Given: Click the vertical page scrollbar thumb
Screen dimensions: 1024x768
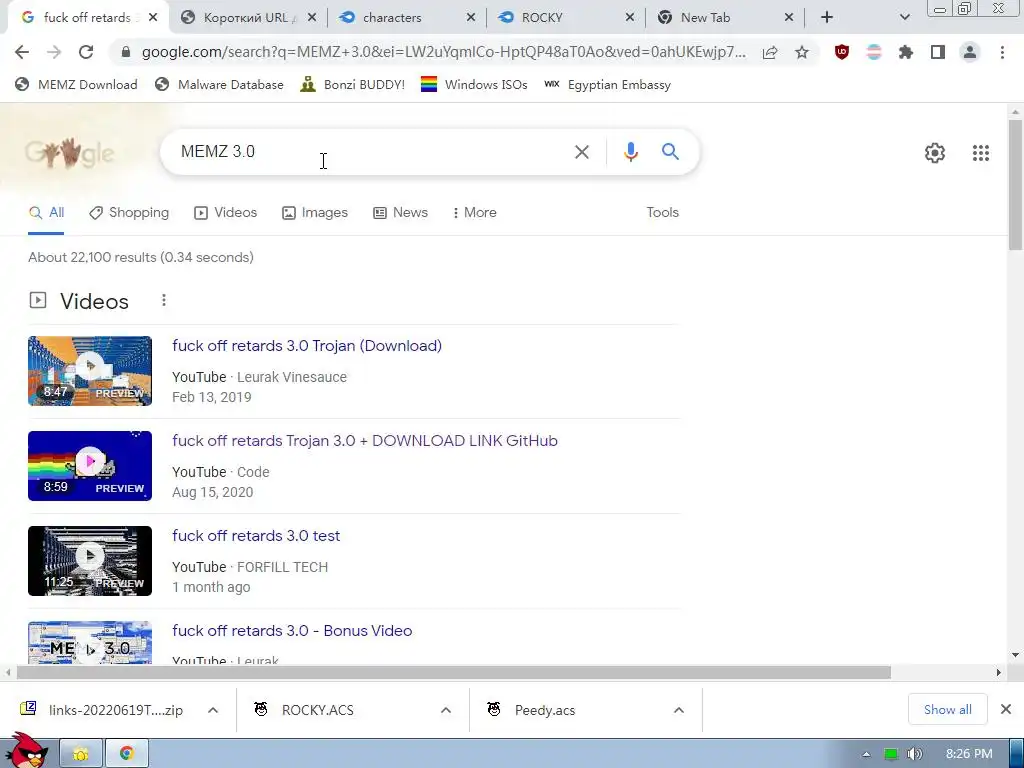Looking at the screenshot, I should click(1015, 185).
